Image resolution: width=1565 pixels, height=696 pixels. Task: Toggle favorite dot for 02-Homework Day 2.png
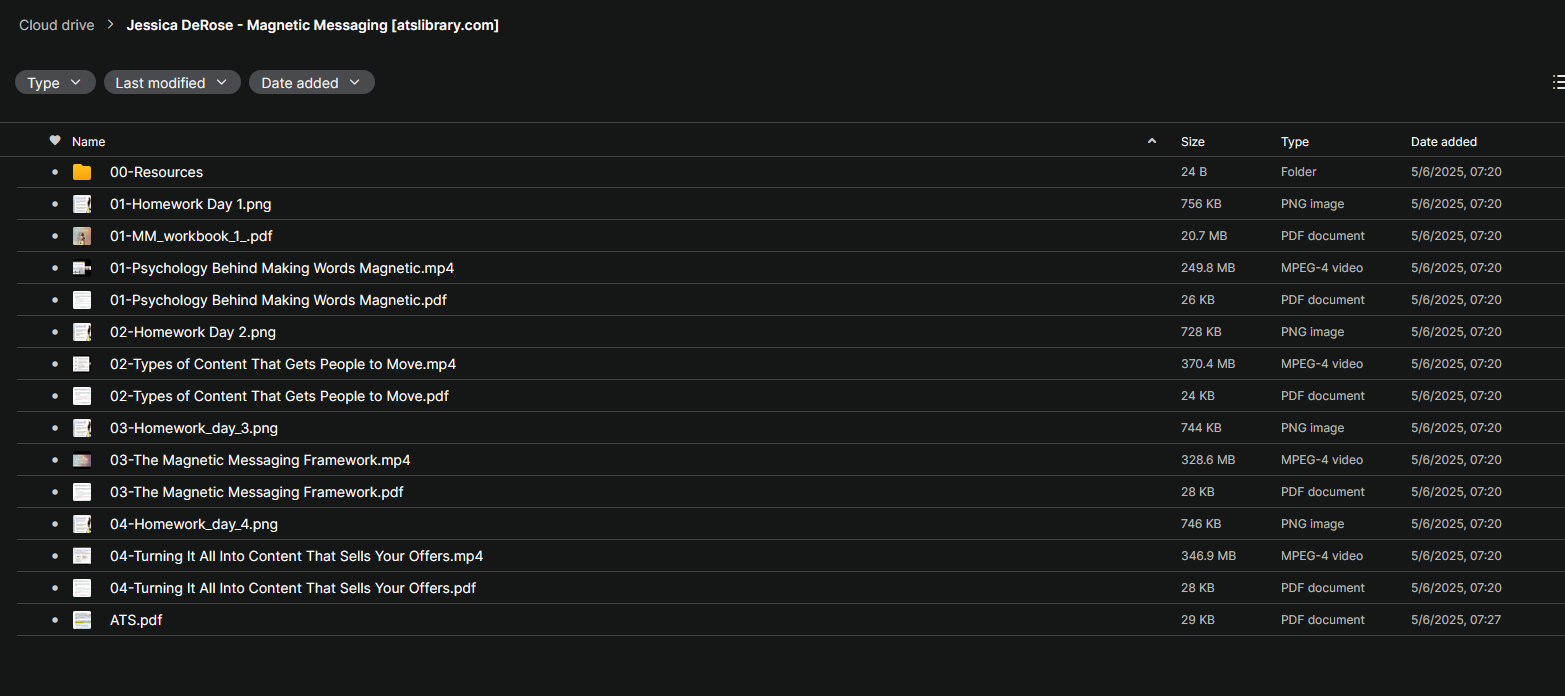pyautogui.click(x=55, y=332)
